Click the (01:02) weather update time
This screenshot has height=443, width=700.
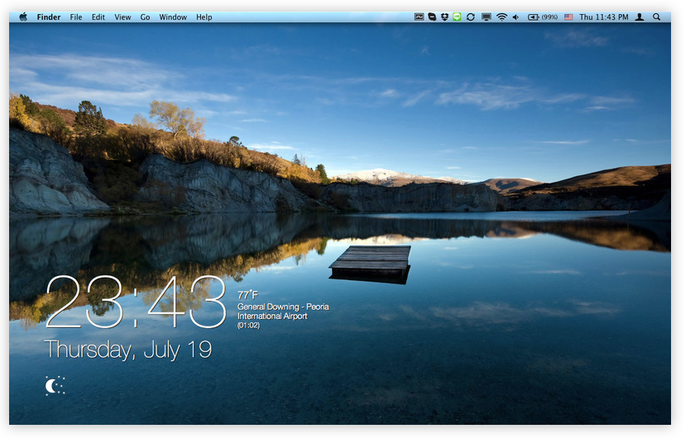[x=248, y=325]
